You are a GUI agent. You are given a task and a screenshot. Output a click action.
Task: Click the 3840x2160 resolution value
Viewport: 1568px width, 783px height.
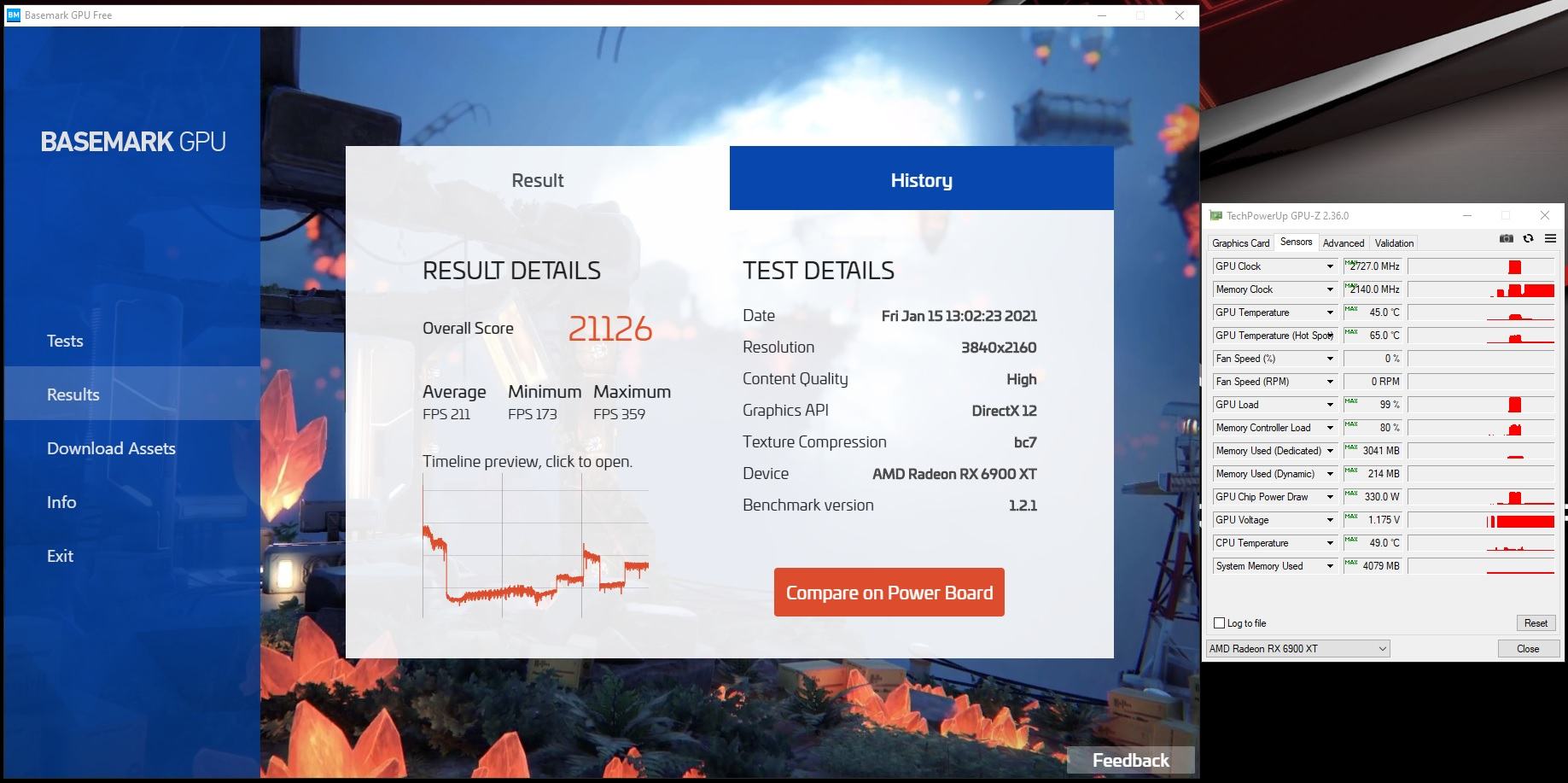pyautogui.click(x=999, y=348)
